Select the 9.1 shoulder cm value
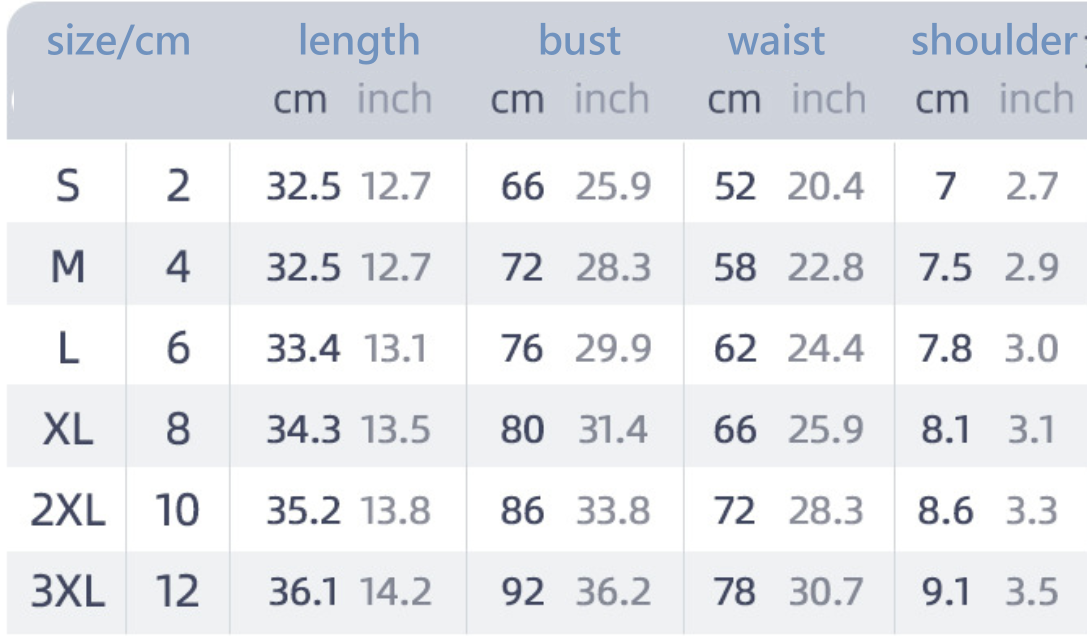Viewport: 1087px width, 636px height. click(x=946, y=592)
